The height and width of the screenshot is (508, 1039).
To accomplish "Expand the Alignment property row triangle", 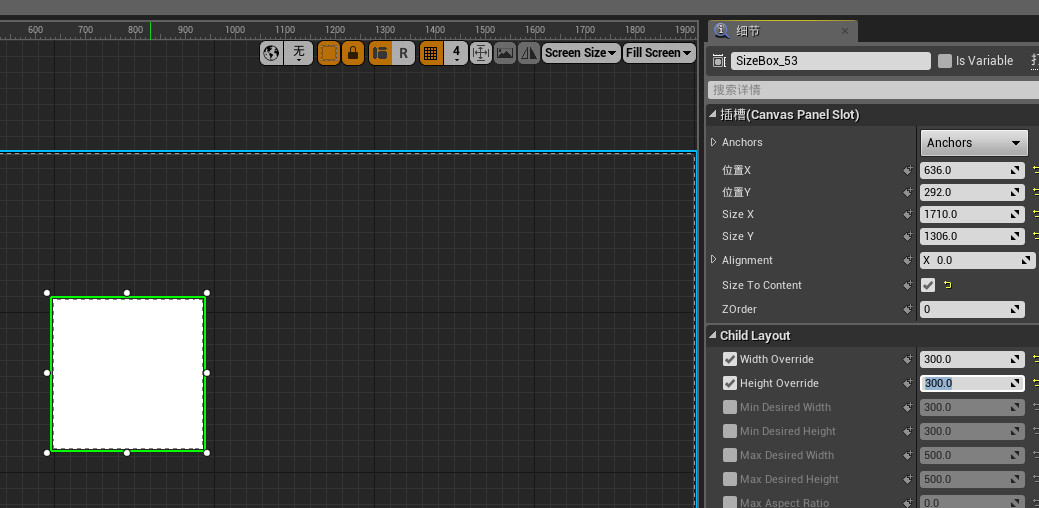I will pos(714,260).
